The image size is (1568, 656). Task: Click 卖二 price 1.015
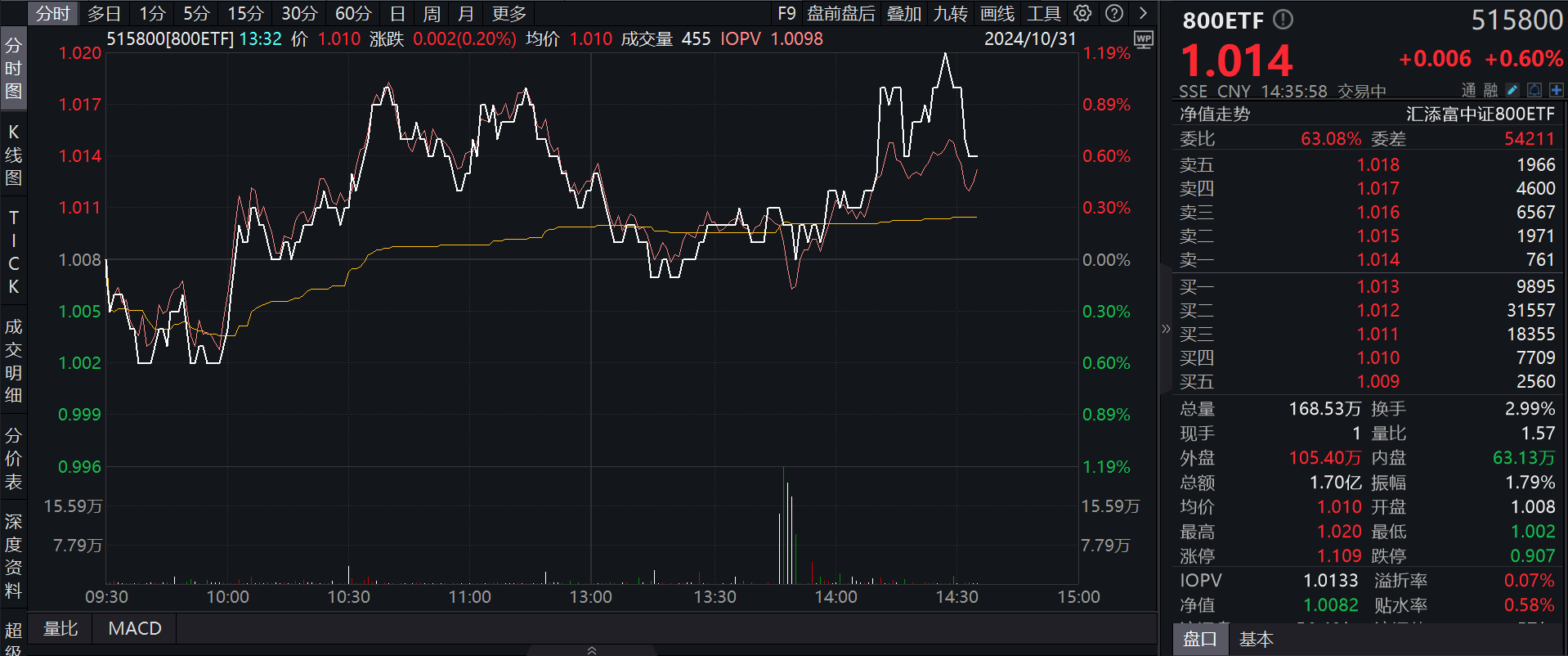pyautogui.click(x=1378, y=236)
